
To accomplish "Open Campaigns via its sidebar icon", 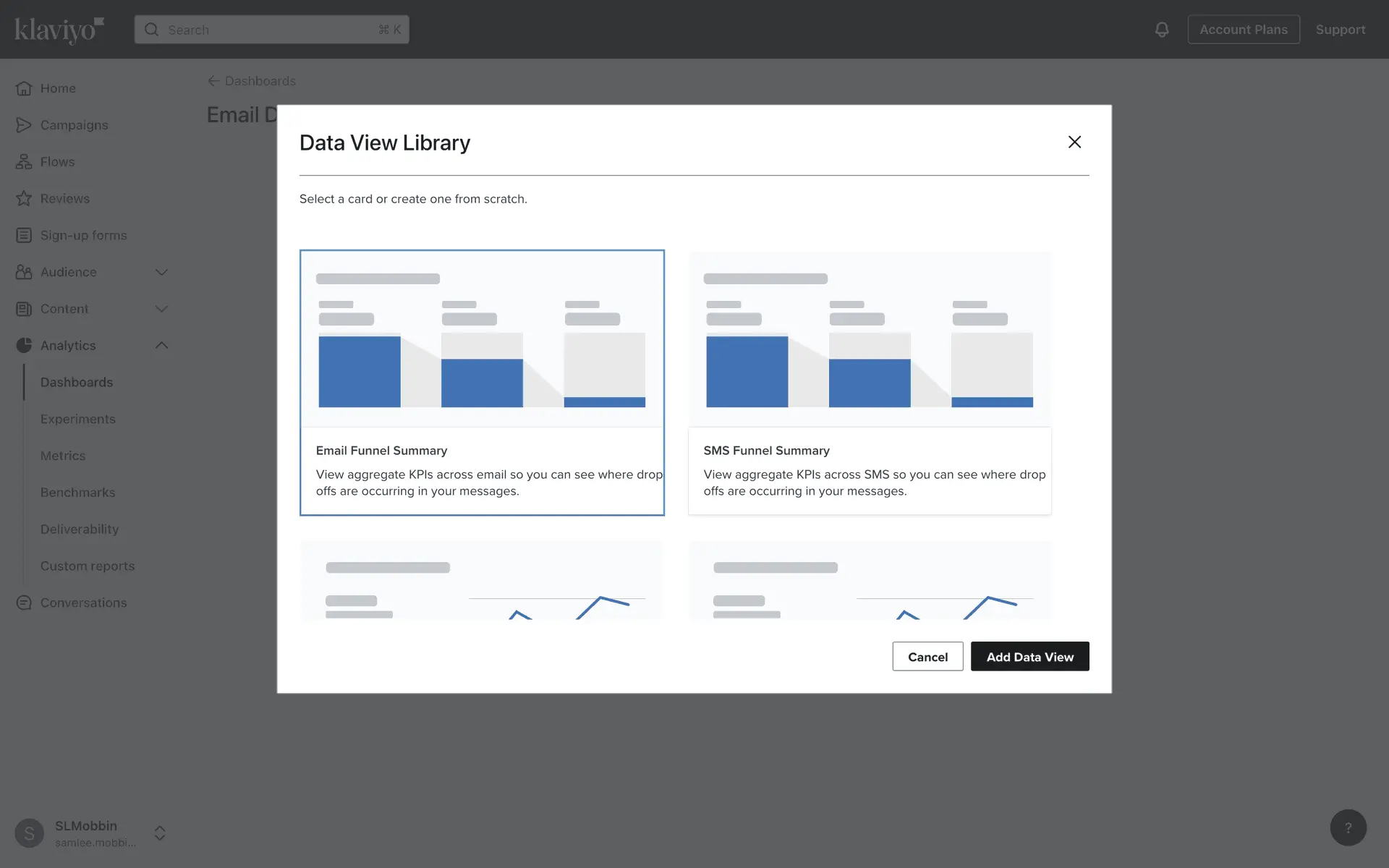I will 24,125.
